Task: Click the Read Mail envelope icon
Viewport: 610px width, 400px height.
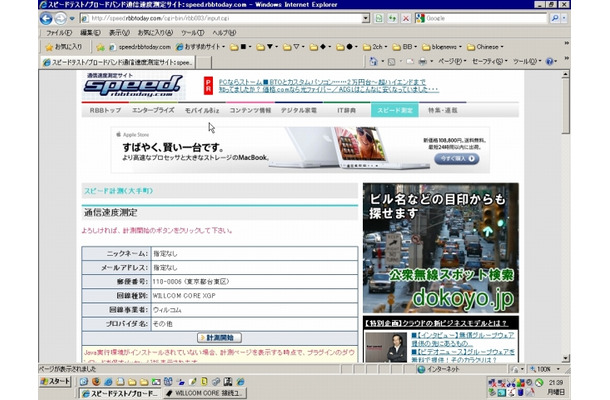Action: click(410, 61)
